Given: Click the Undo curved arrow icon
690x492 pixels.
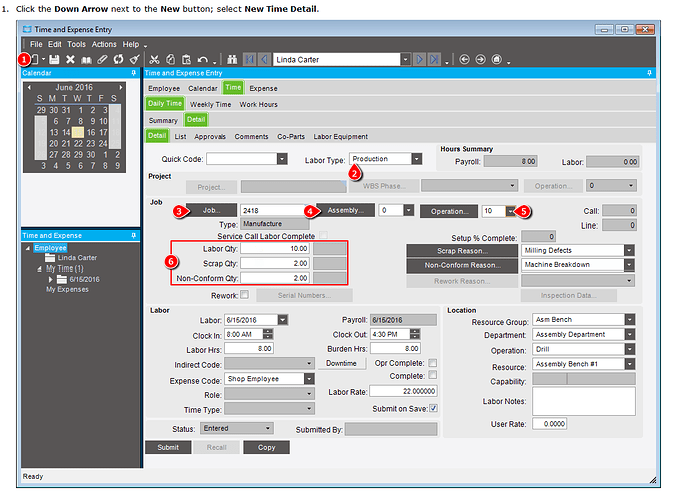Looking at the screenshot, I should pos(202,59).
